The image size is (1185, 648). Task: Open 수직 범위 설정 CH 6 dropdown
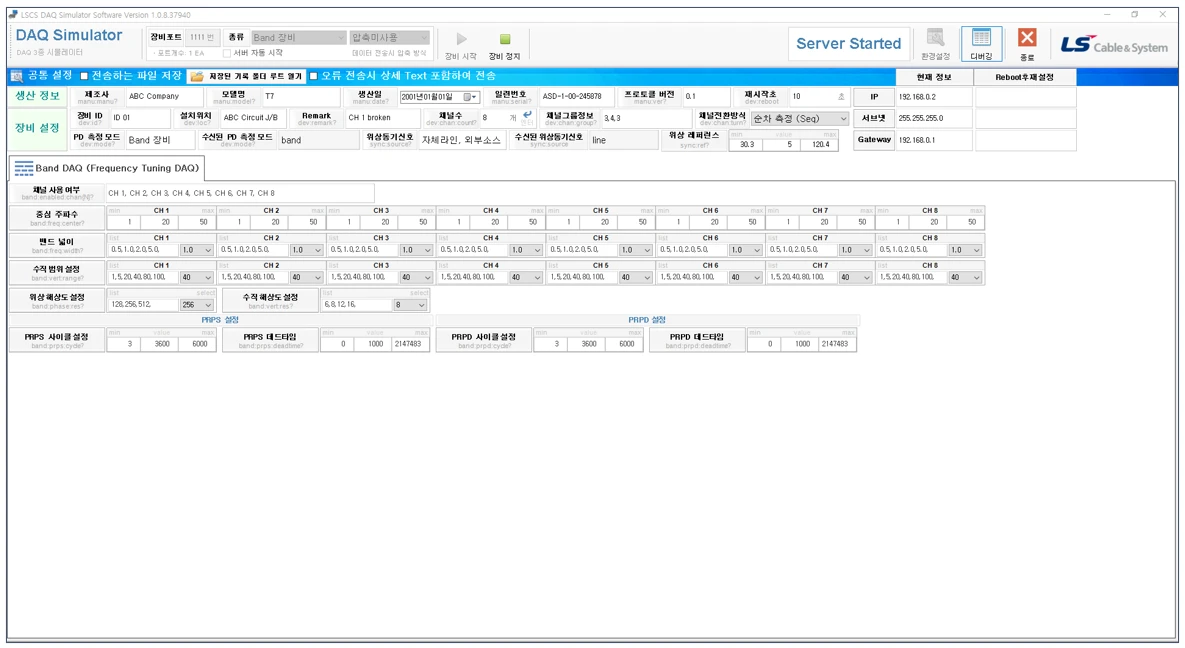[745, 277]
